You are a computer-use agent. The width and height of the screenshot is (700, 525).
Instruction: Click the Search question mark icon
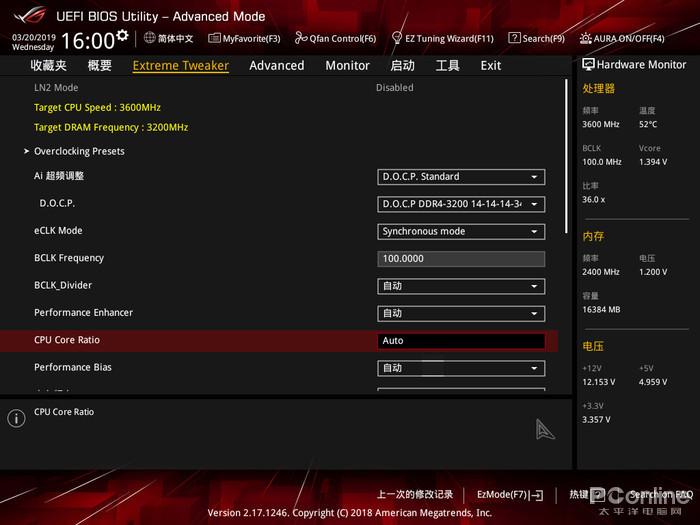coord(514,38)
